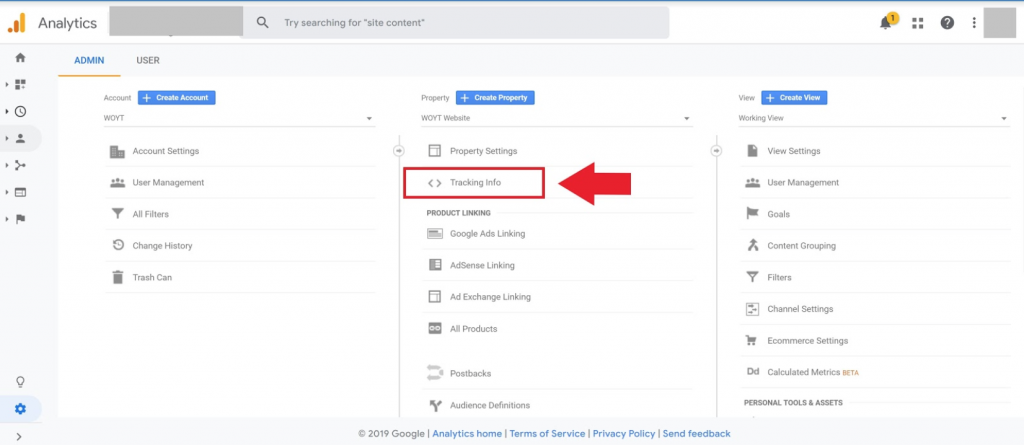Open the Discover lightbulb icon
The image size is (1024, 445).
tap(20, 382)
